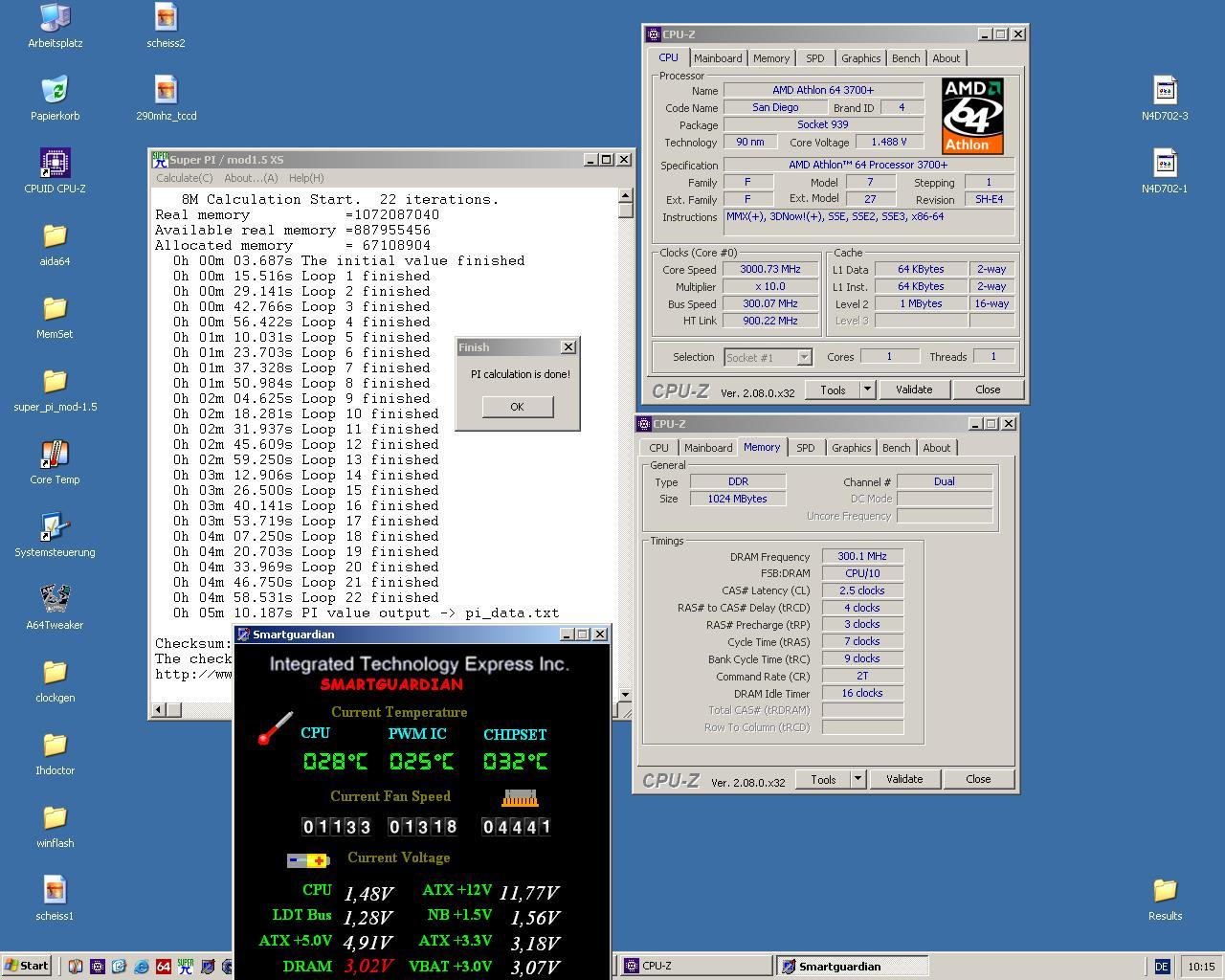Image resolution: width=1225 pixels, height=980 pixels.
Task: Click the Loop 22 finished line in Super PI
Action: (306, 597)
